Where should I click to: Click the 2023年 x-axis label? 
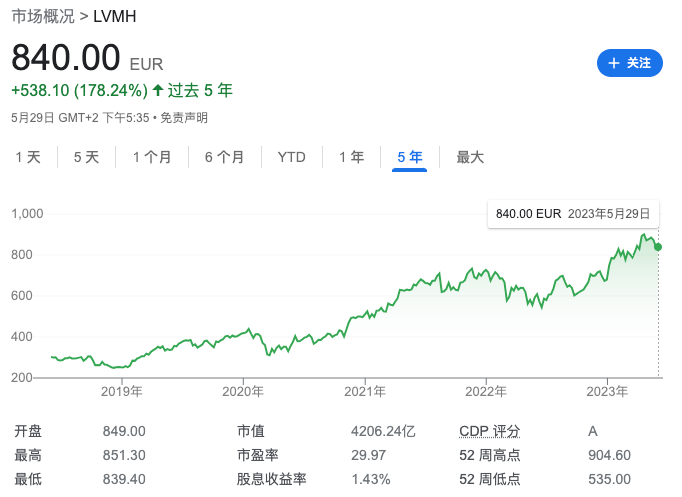tap(607, 391)
